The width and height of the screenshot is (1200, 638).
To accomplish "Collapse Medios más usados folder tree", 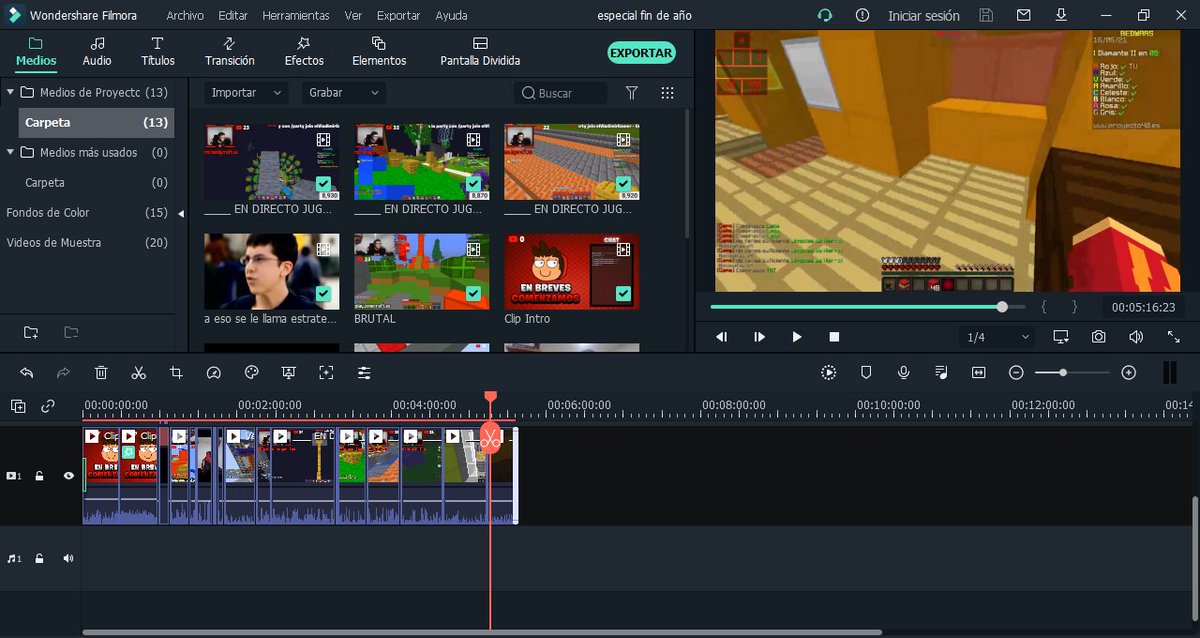I will (x=10, y=152).
